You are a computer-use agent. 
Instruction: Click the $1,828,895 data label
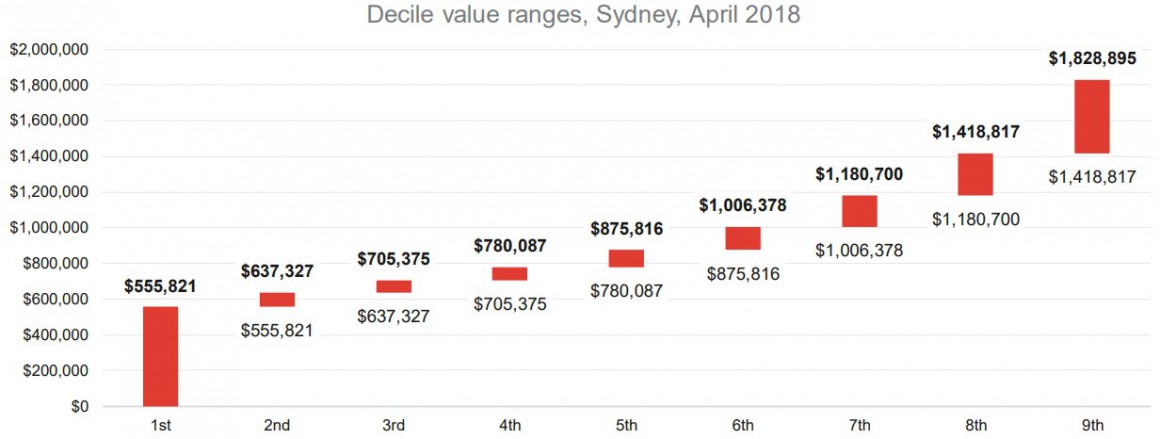pos(1092,59)
